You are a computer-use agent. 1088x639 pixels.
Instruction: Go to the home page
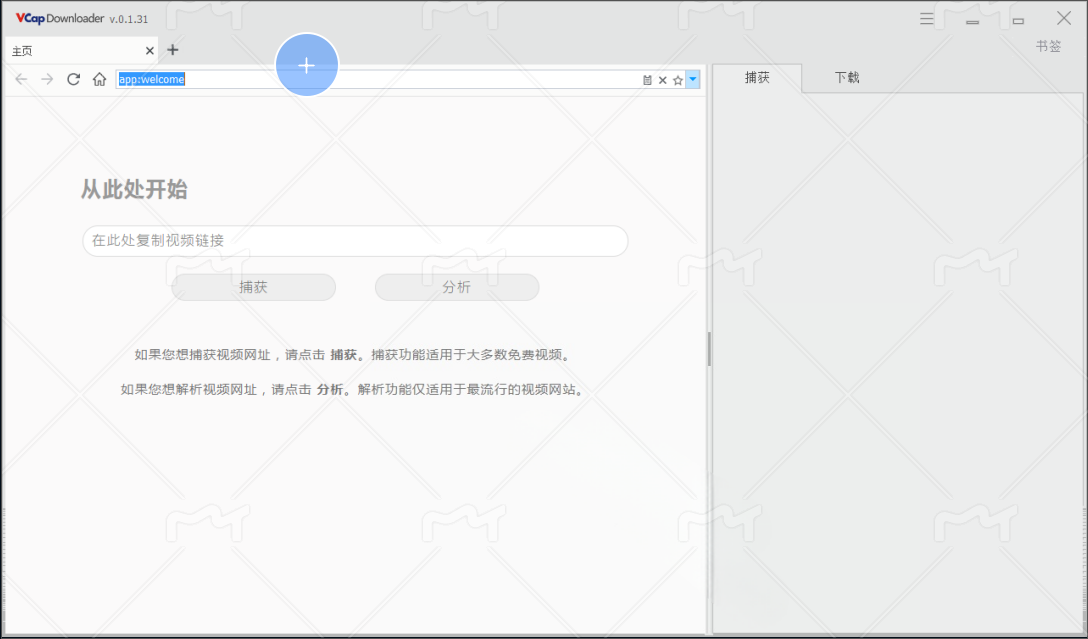point(99,79)
